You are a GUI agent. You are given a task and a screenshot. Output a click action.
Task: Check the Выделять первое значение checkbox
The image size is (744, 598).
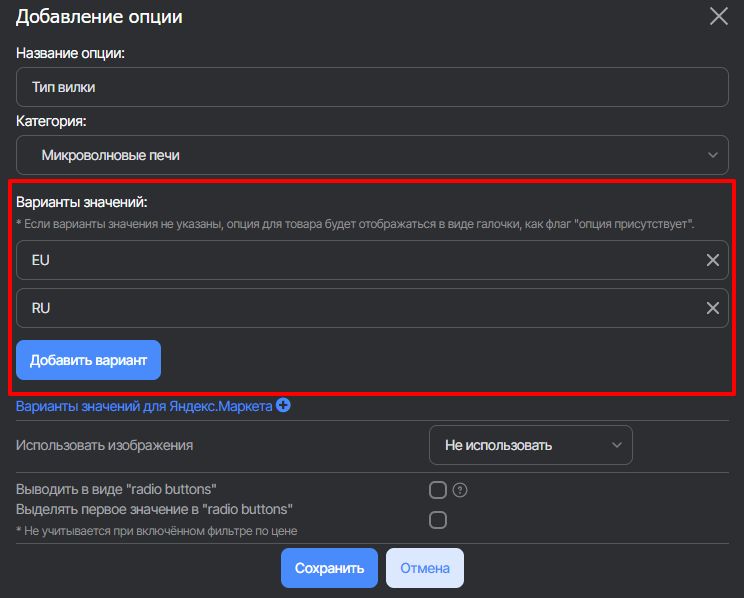437,520
